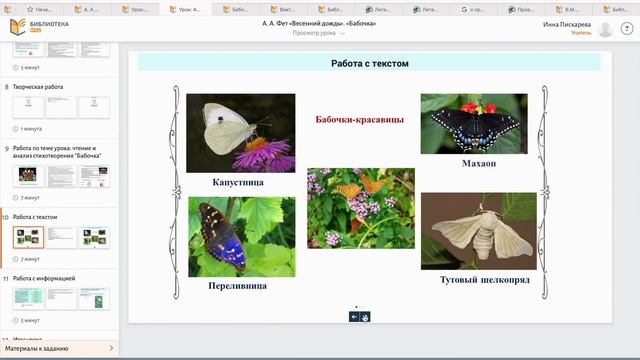Open the 'Пров...' browser tab
This screenshot has width=640, height=360.
(x=521, y=9)
